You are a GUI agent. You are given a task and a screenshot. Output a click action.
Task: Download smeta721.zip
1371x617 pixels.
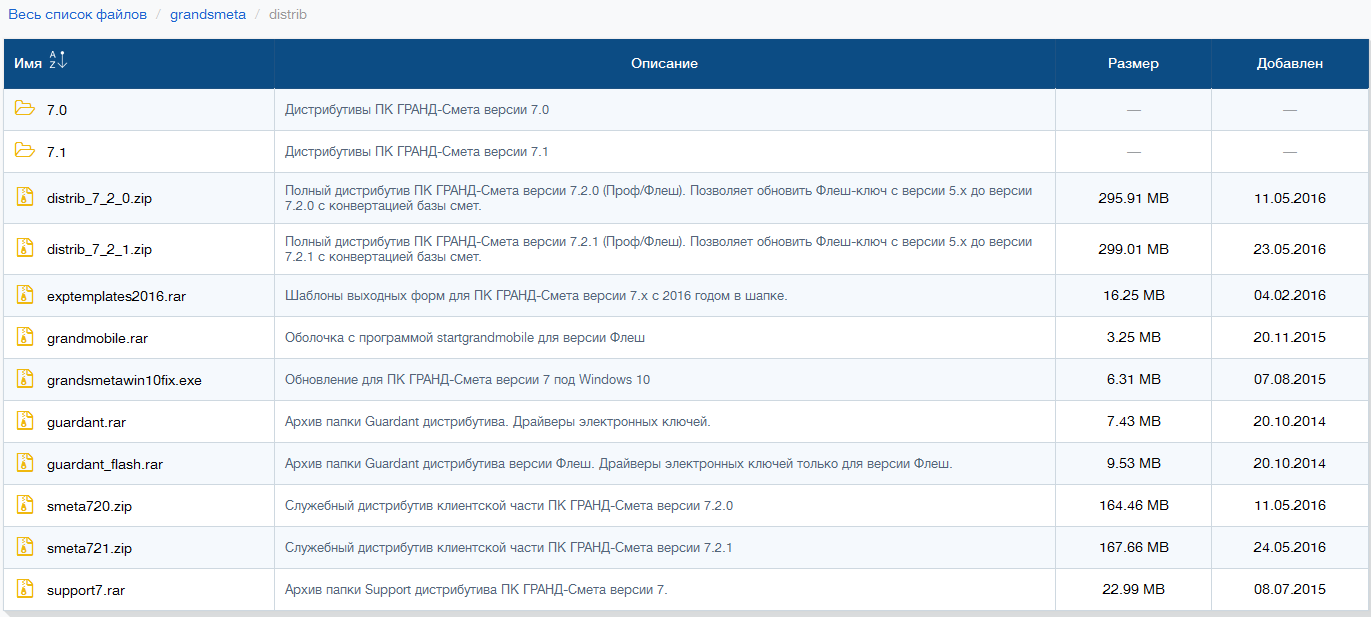pyautogui.click(x=89, y=548)
